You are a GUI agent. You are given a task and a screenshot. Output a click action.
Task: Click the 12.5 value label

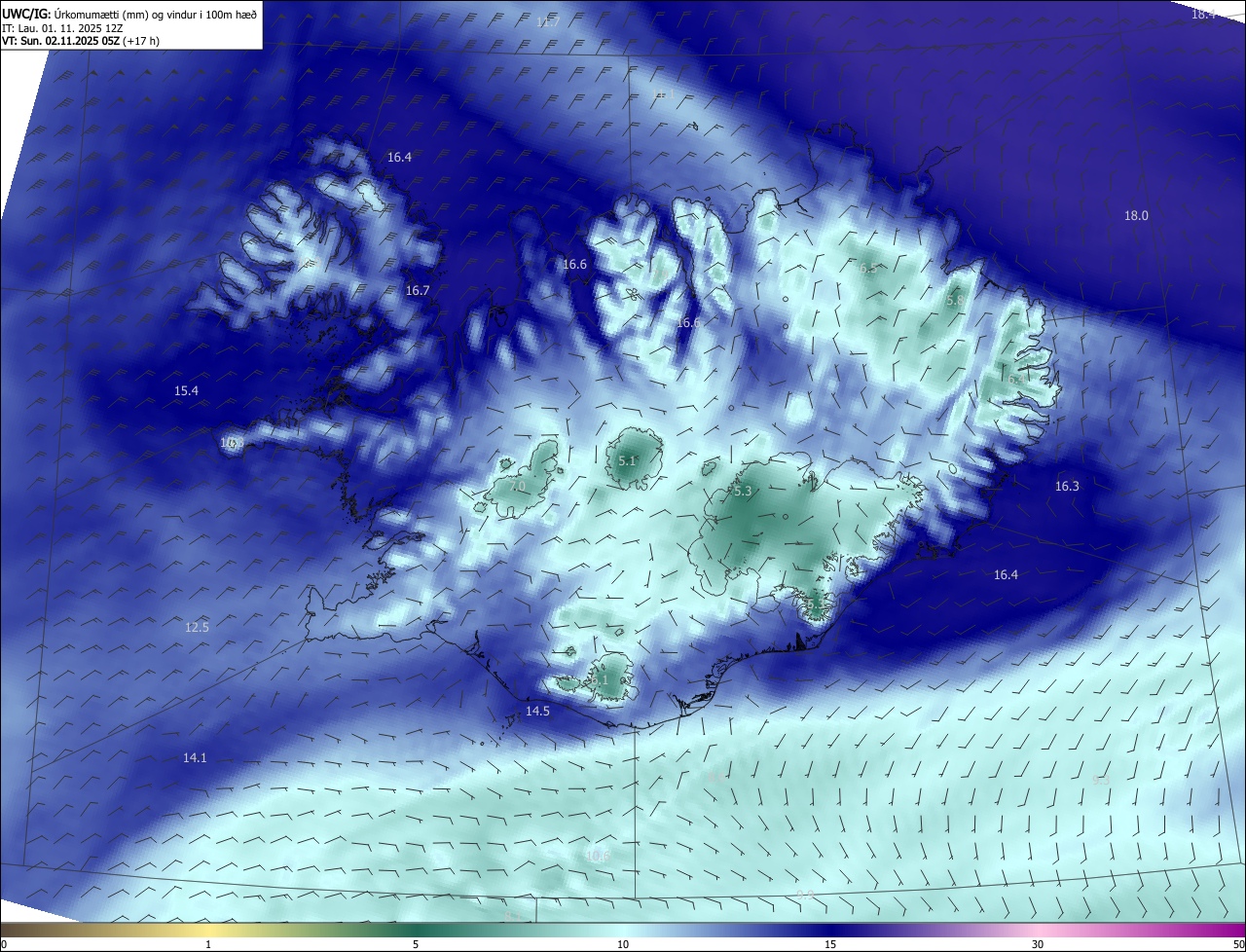click(x=197, y=627)
